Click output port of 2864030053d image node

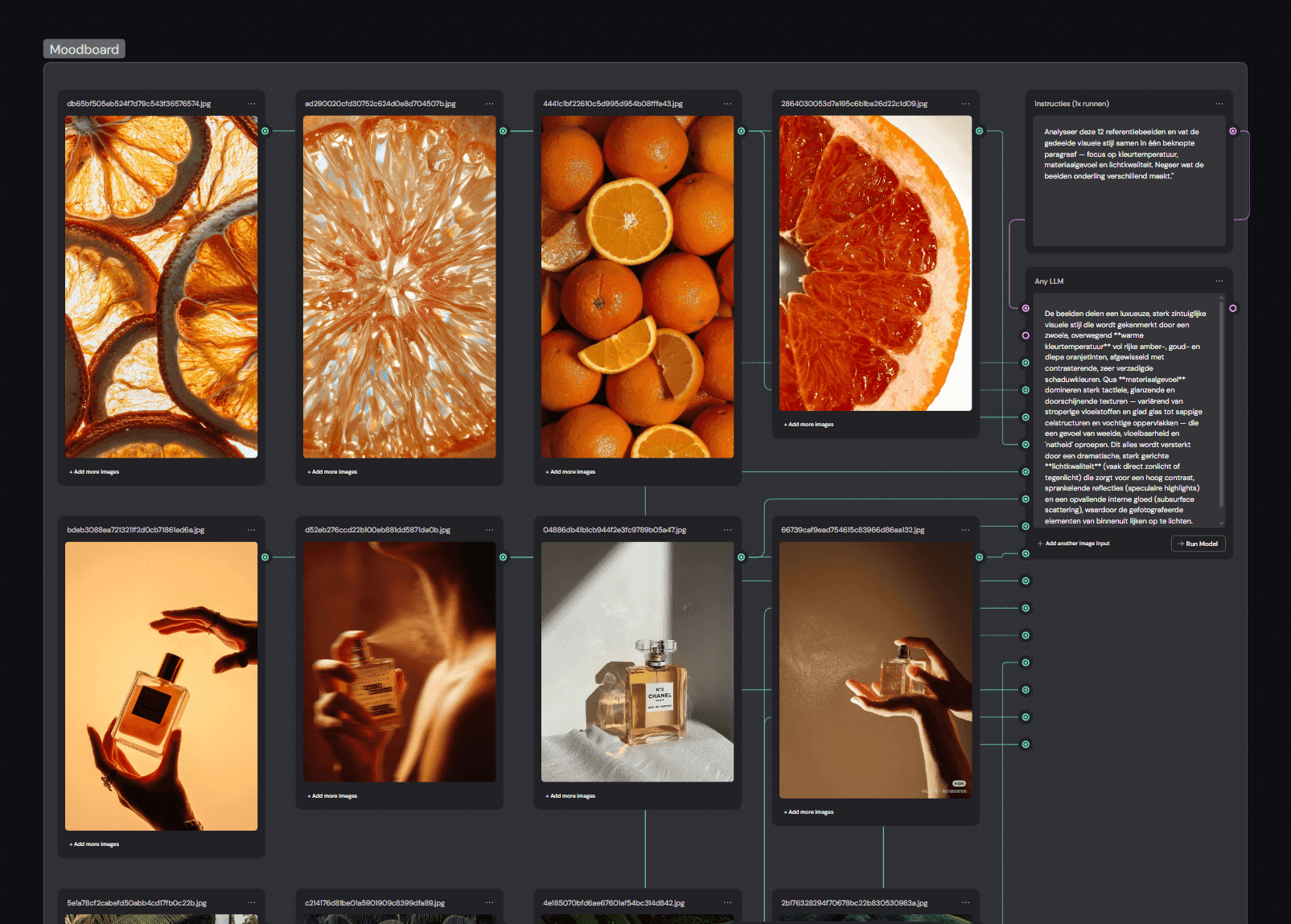(980, 131)
